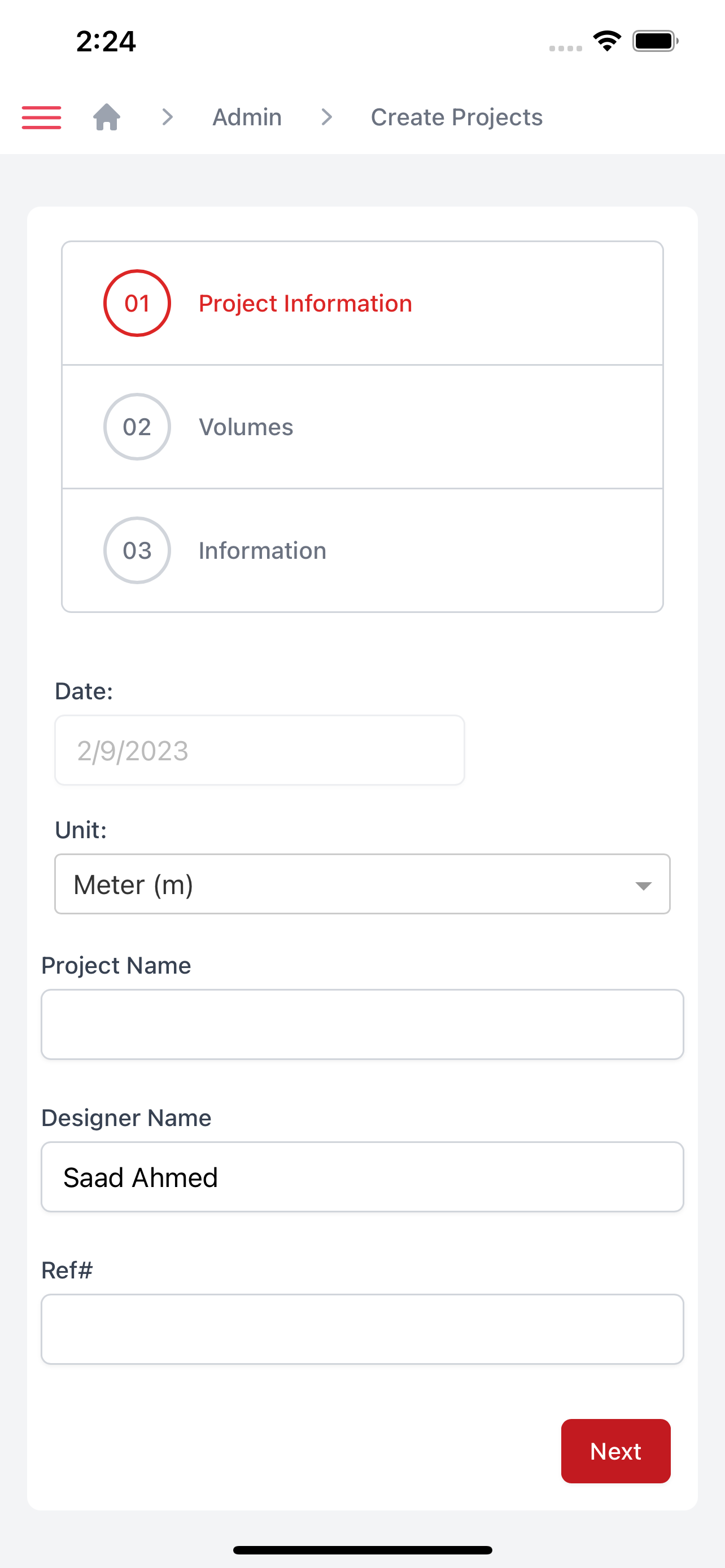Viewport: 725px width, 1568px height.
Task: Open the Create Projects breadcrumb
Action: 457,117
